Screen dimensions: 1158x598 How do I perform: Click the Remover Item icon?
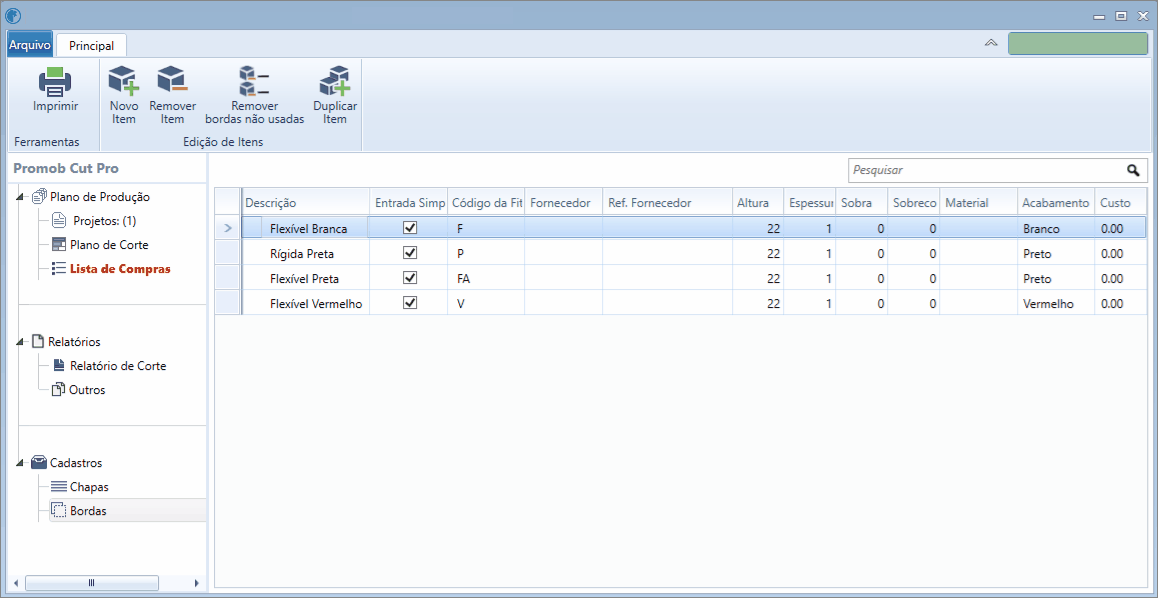pyautogui.click(x=172, y=81)
